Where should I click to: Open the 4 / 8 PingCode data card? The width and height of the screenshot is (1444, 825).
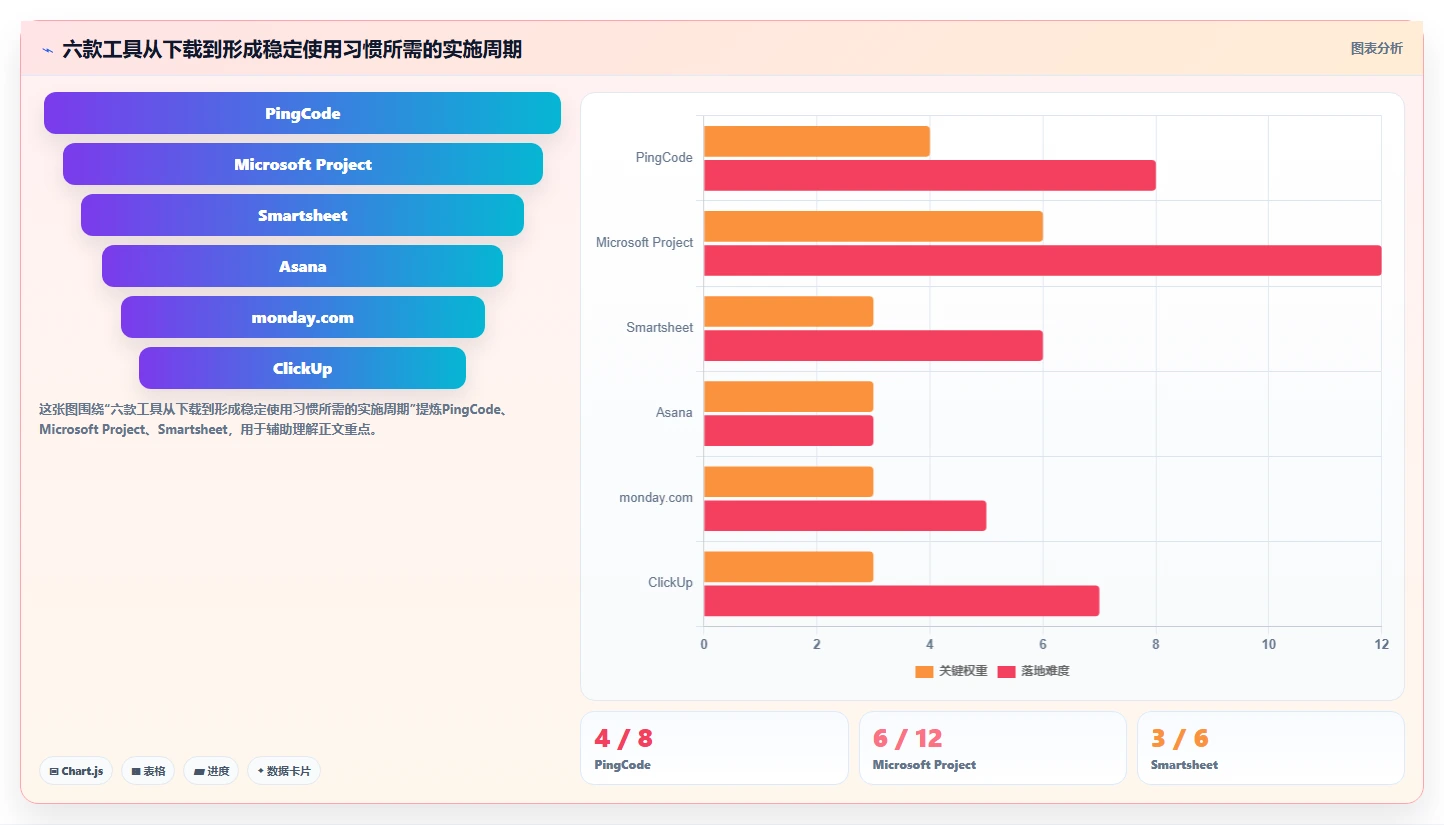click(714, 748)
